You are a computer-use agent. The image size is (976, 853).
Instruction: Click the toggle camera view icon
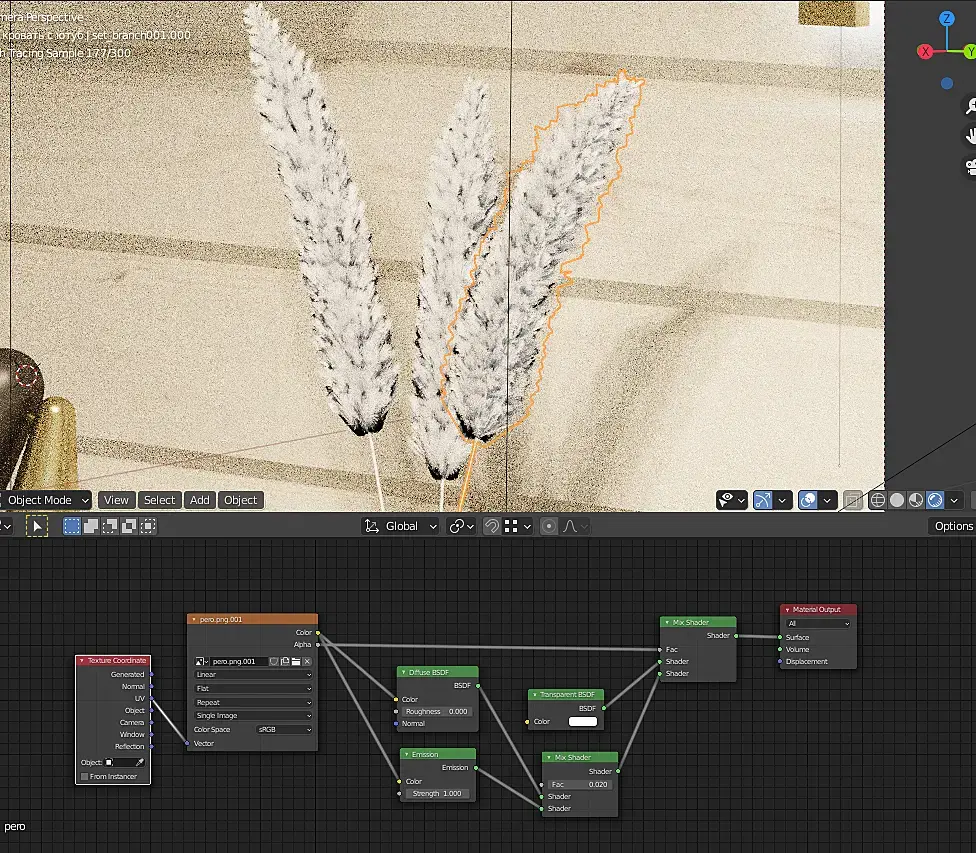(970, 166)
